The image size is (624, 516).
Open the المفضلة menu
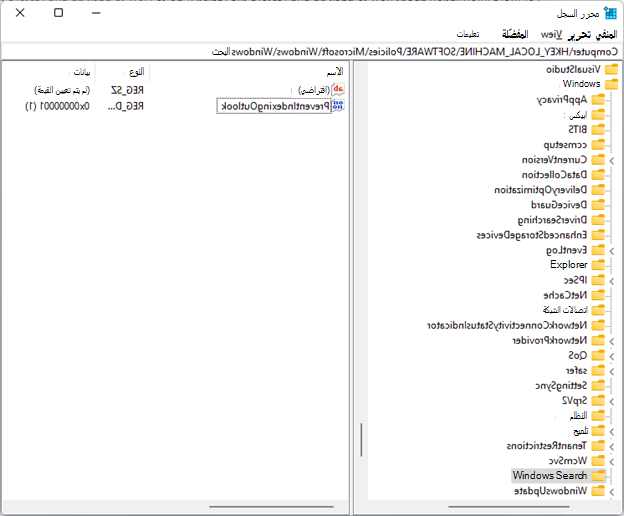coord(515,35)
